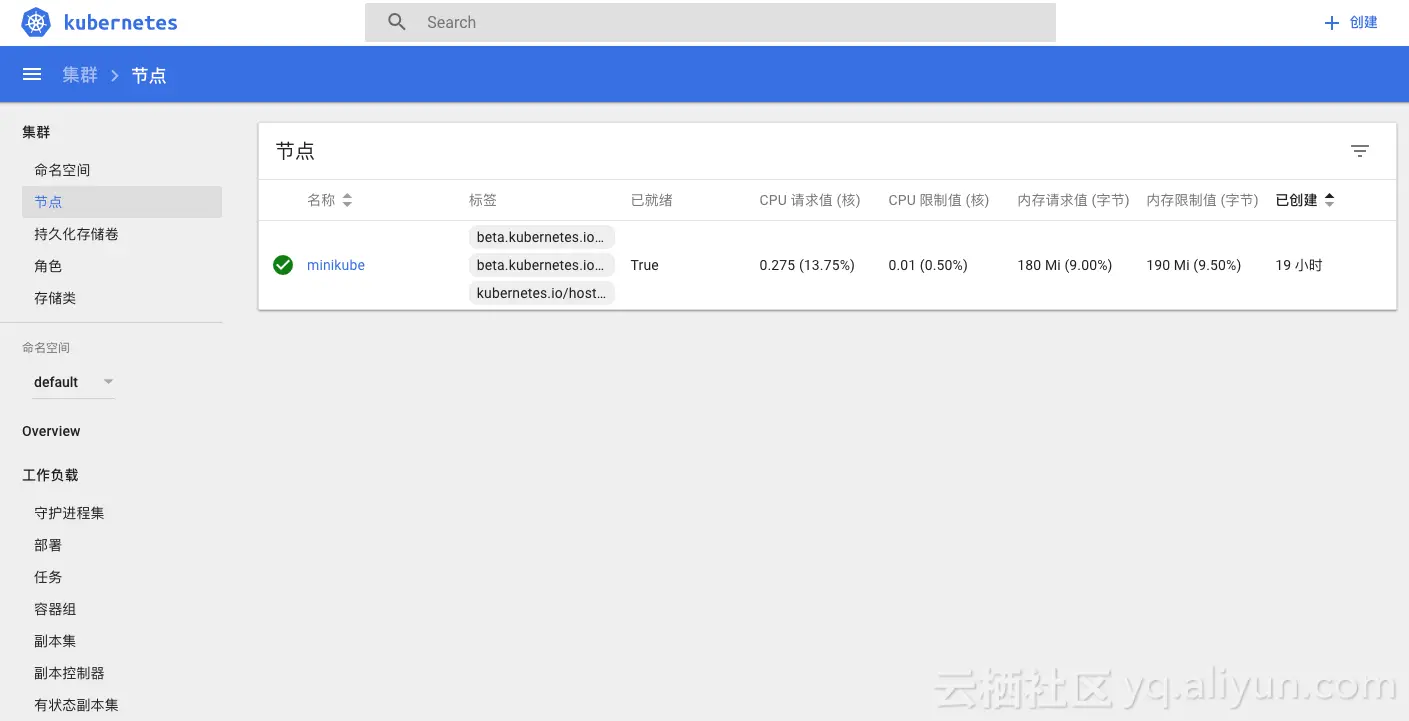The image size is (1409, 721).
Task: Click the breadcrumb chevron separator
Action: (x=115, y=75)
